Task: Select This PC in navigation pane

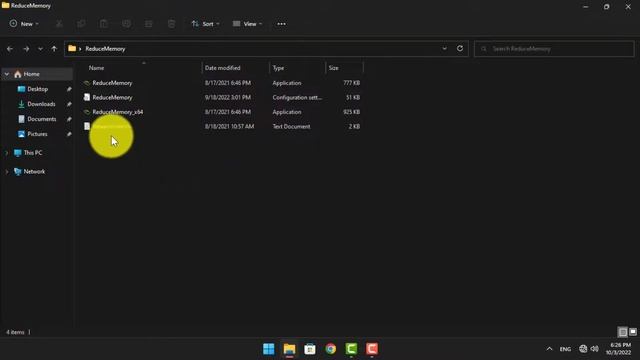Action: coord(33,153)
